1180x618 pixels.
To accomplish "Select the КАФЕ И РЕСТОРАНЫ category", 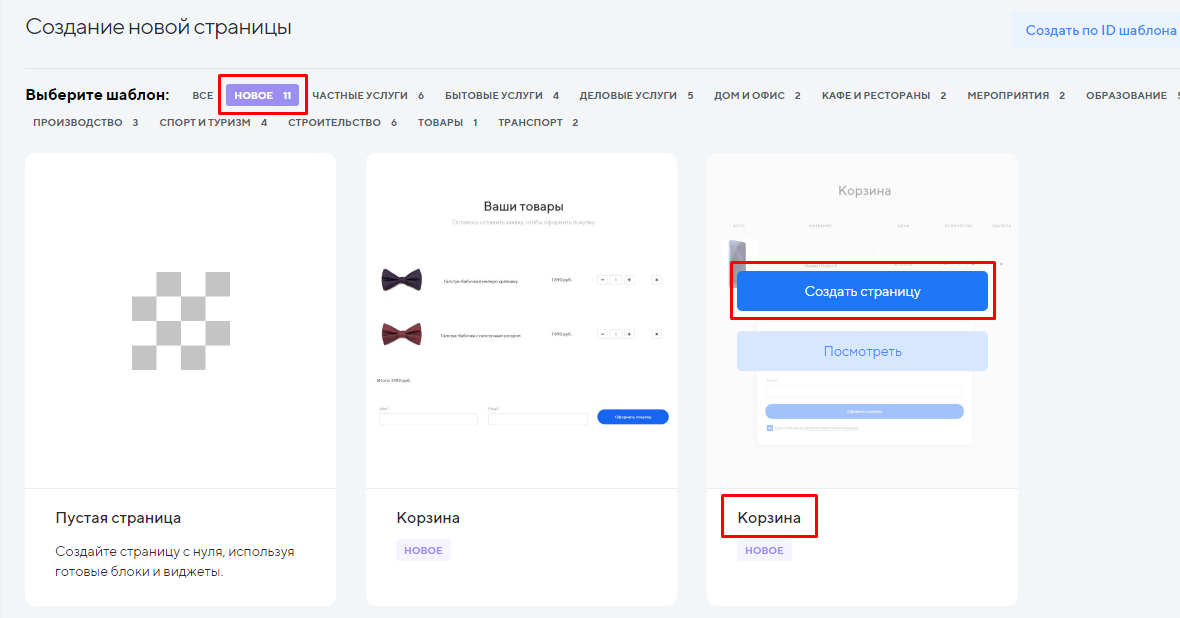I will (883, 96).
